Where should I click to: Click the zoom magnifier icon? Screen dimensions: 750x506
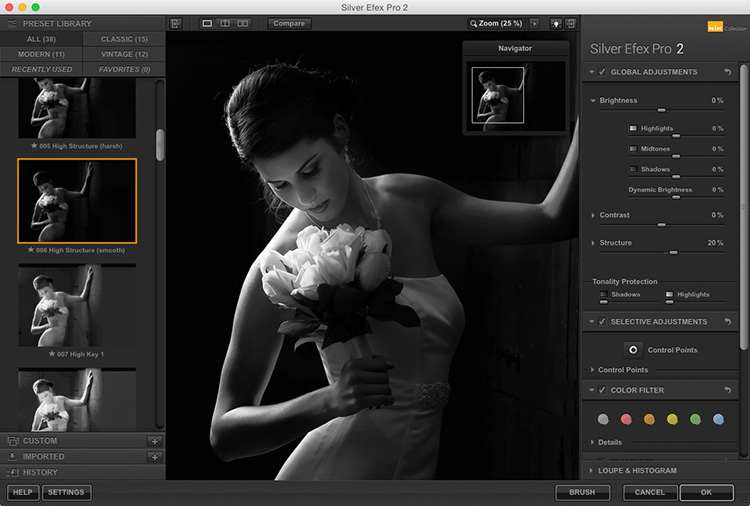pyautogui.click(x=474, y=23)
